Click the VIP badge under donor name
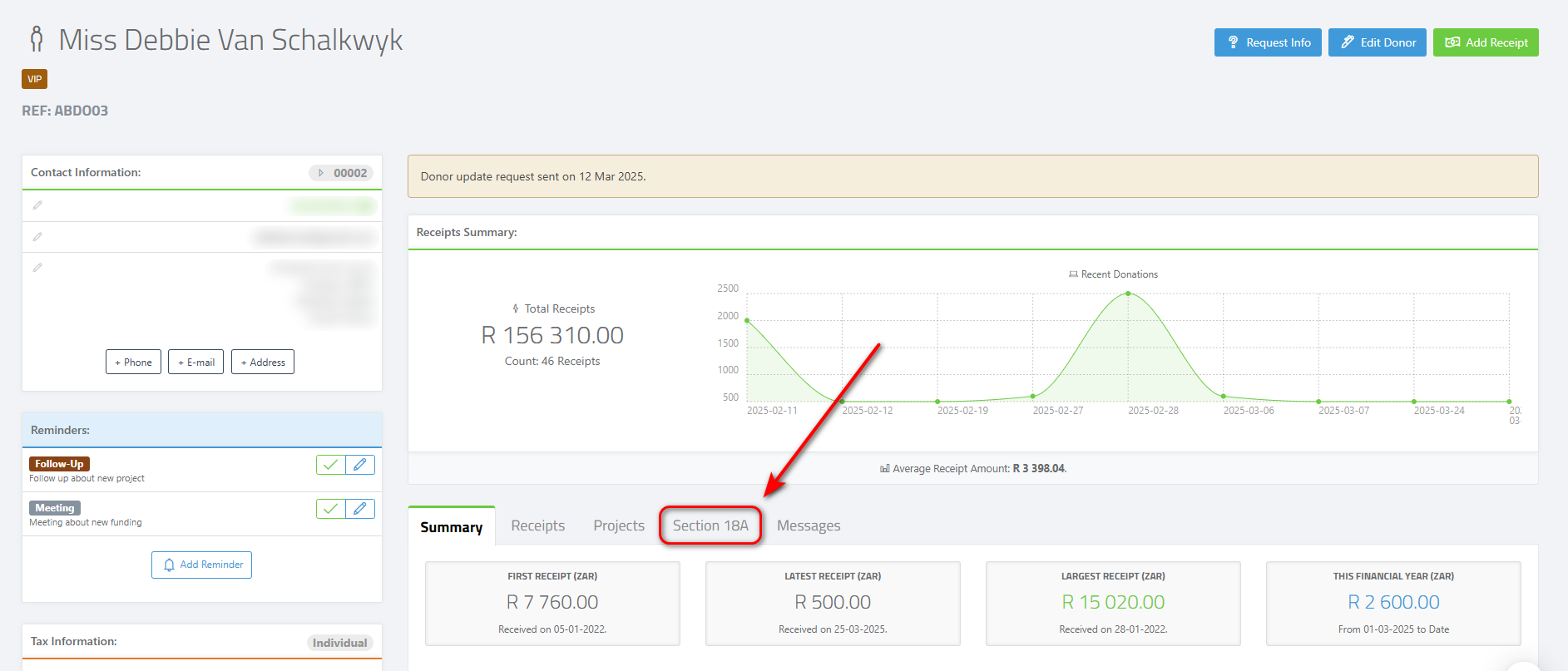 point(34,79)
